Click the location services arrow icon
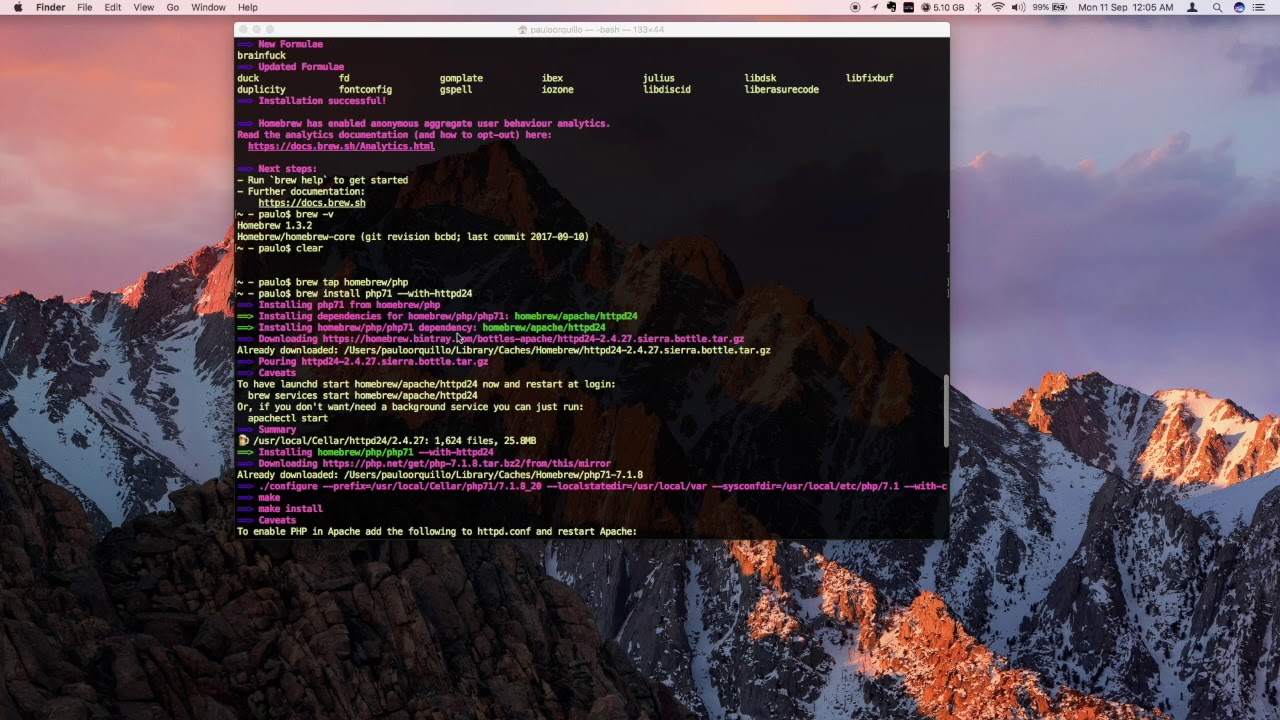Image resolution: width=1280 pixels, height=720 pixels. pyautogui.click(x=874, y=7)
